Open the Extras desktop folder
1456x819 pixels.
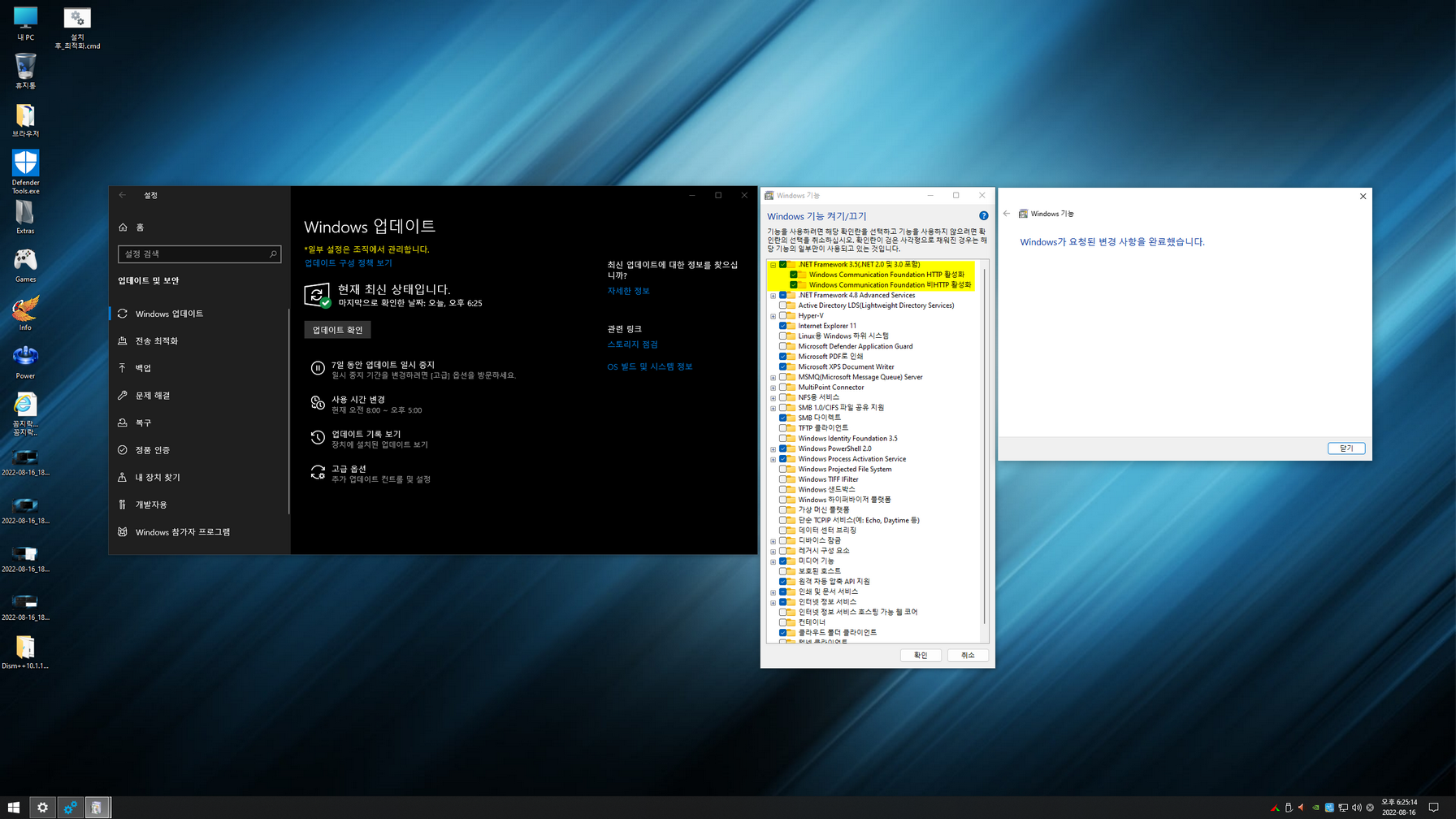pos(25,217)
